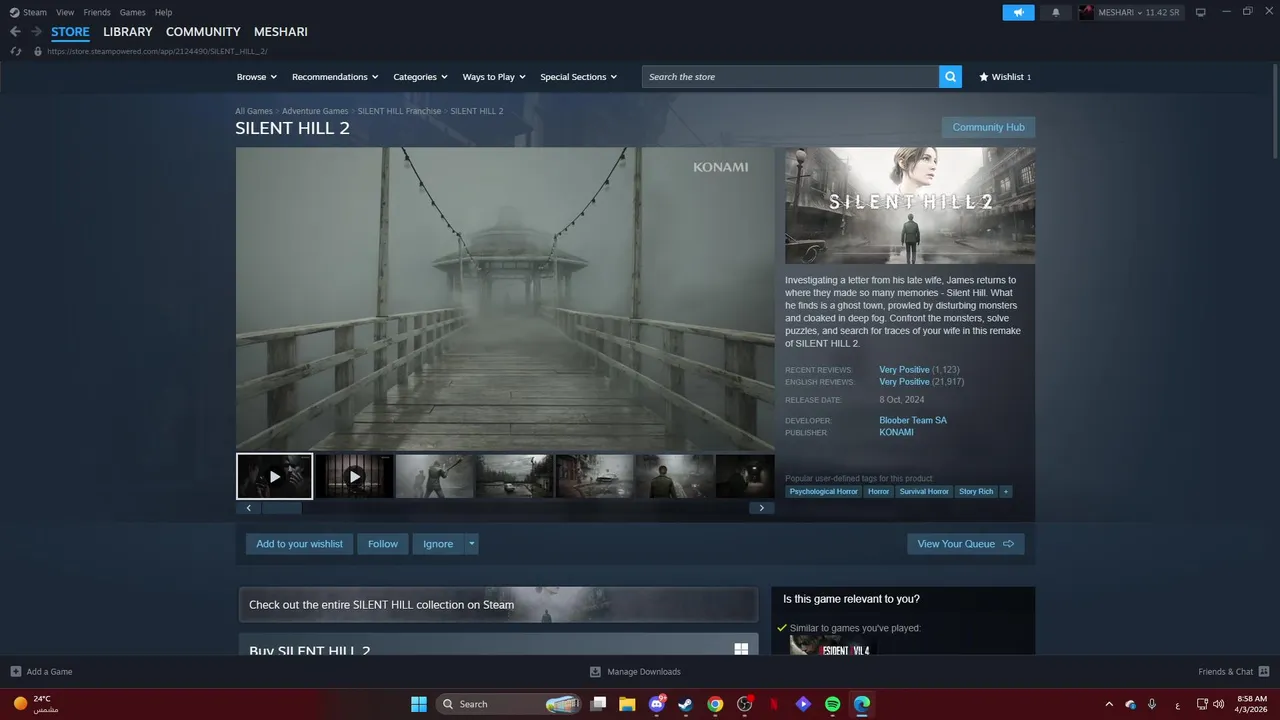Click the Survival Horror tag
This screenshot has height=720, width=1280.
click(924, 491)
